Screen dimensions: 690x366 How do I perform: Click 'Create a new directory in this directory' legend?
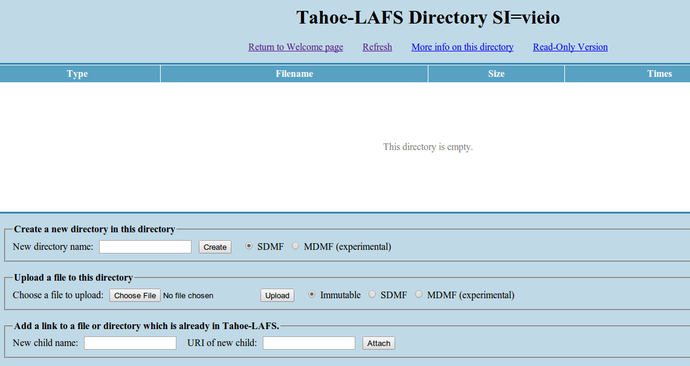[x=94, y=229]
